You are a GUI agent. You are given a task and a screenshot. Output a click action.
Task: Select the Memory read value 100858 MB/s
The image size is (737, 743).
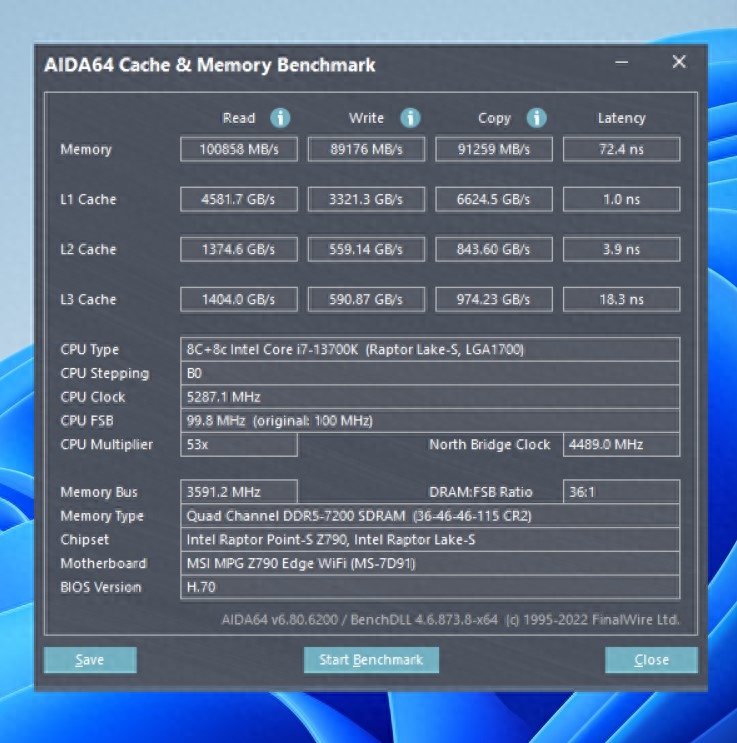click(239, 149)
